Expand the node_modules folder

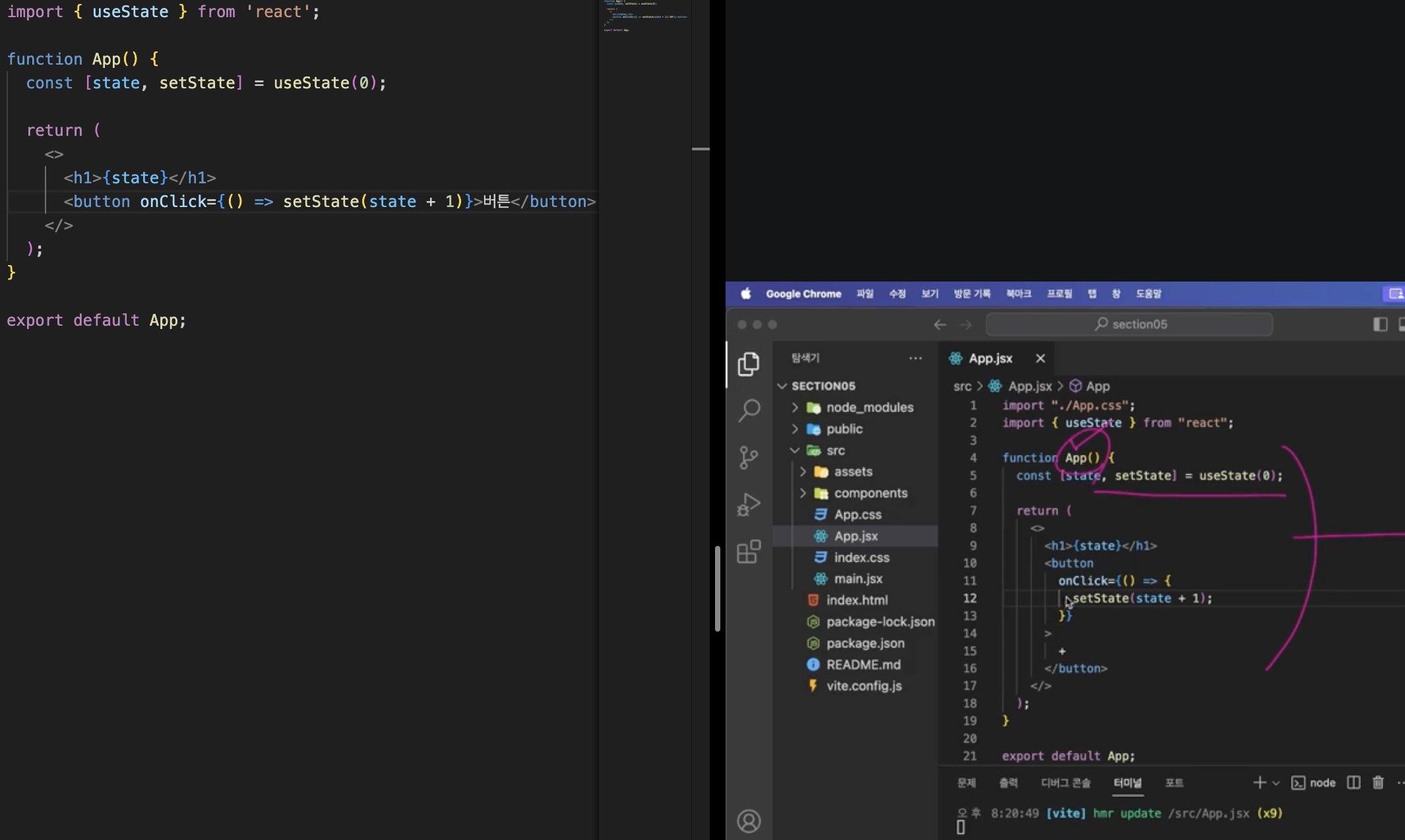(x=795, y=407)
